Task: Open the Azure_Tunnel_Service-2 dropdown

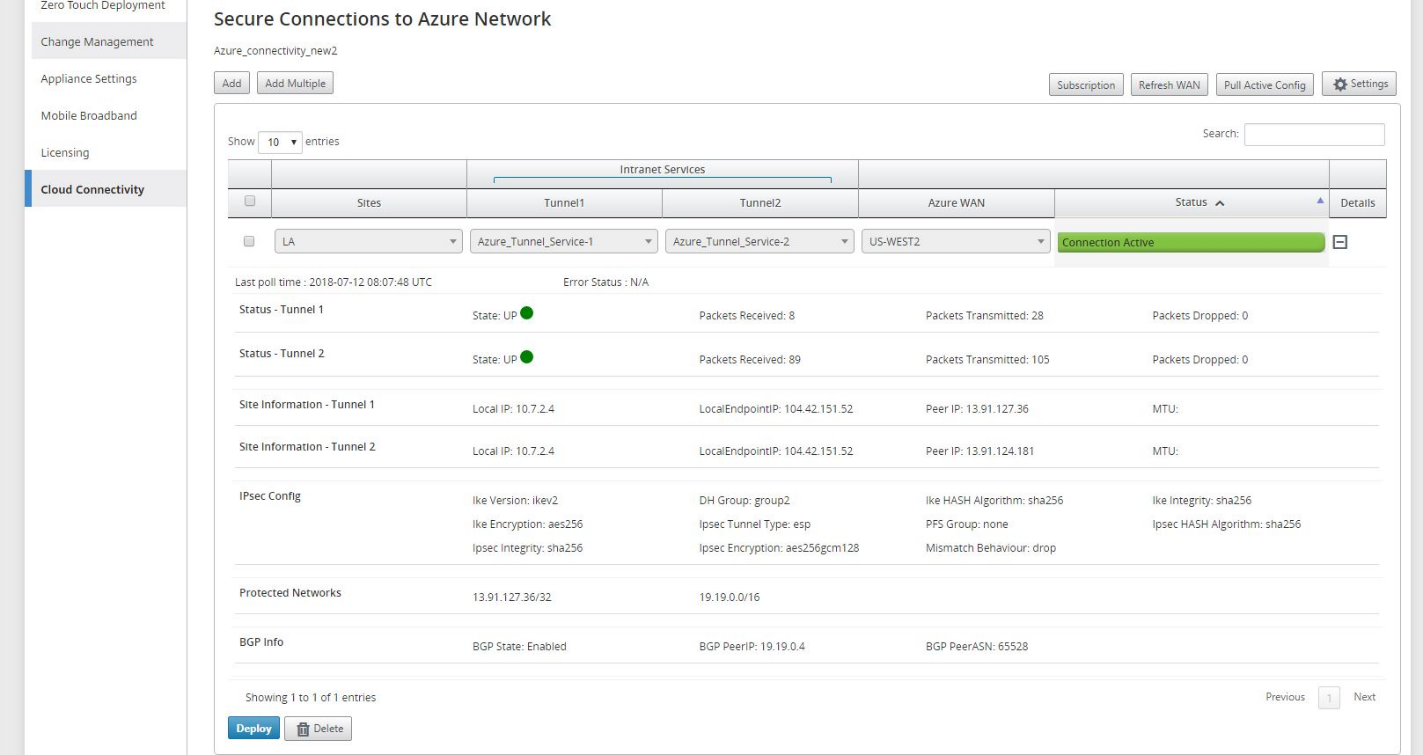Action: tap(759, 242)
